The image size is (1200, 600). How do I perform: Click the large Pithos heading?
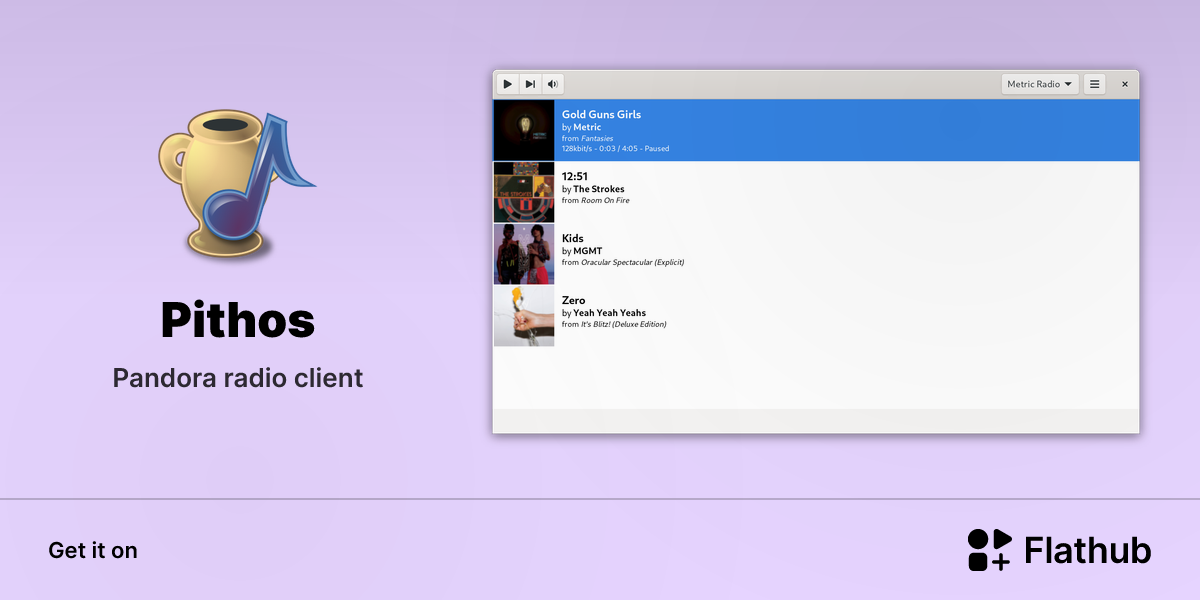[238, 320]
